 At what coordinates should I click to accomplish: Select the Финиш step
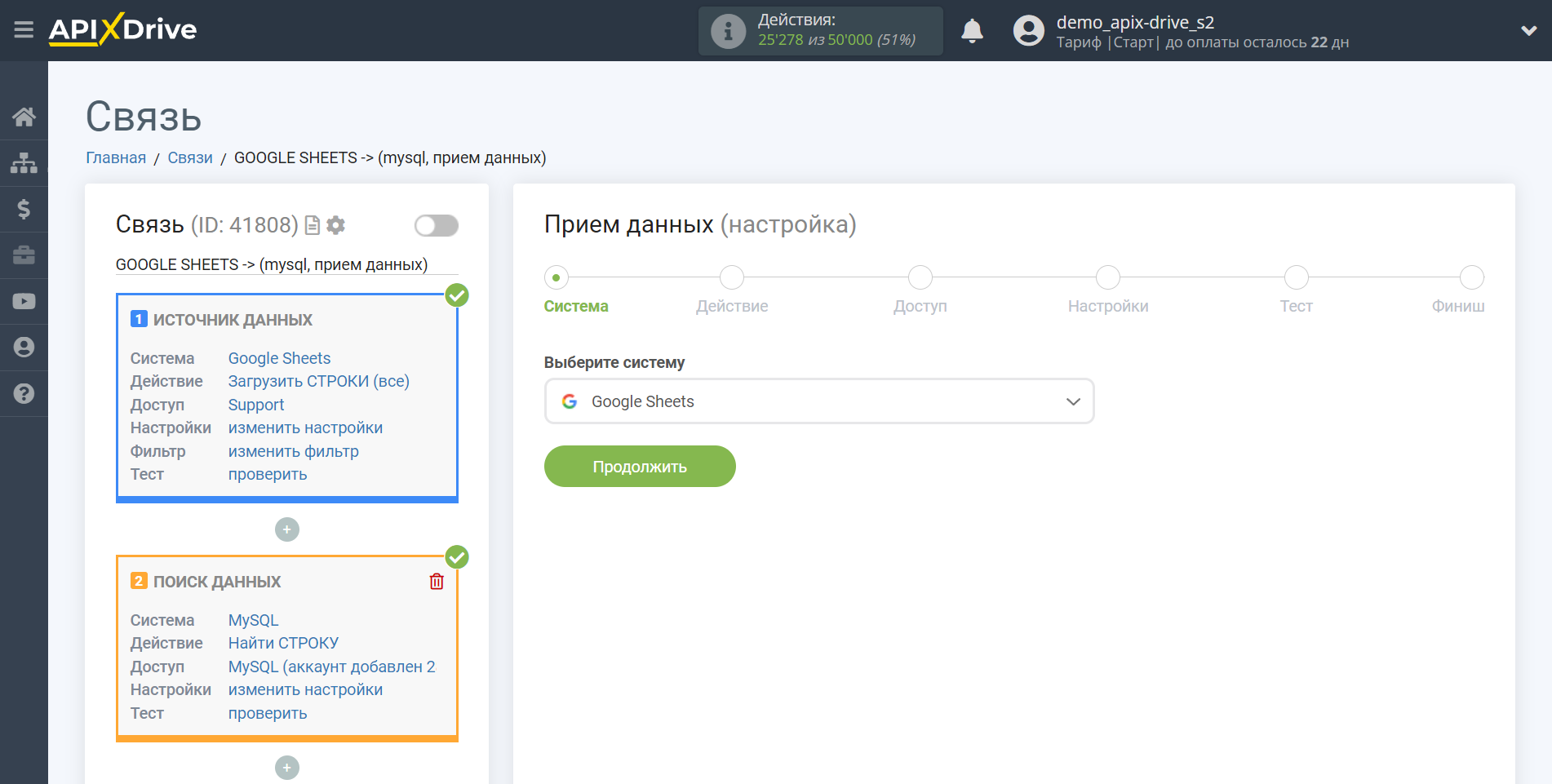click(1472, 277)
